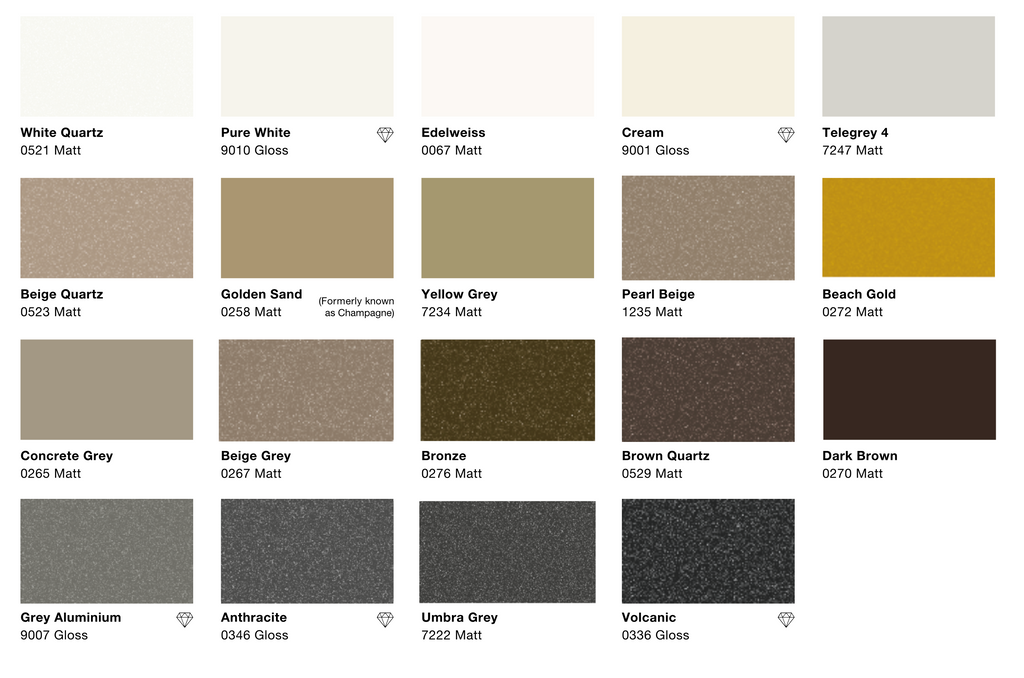Select the Beach Gold color swatch

coord(908,227)
